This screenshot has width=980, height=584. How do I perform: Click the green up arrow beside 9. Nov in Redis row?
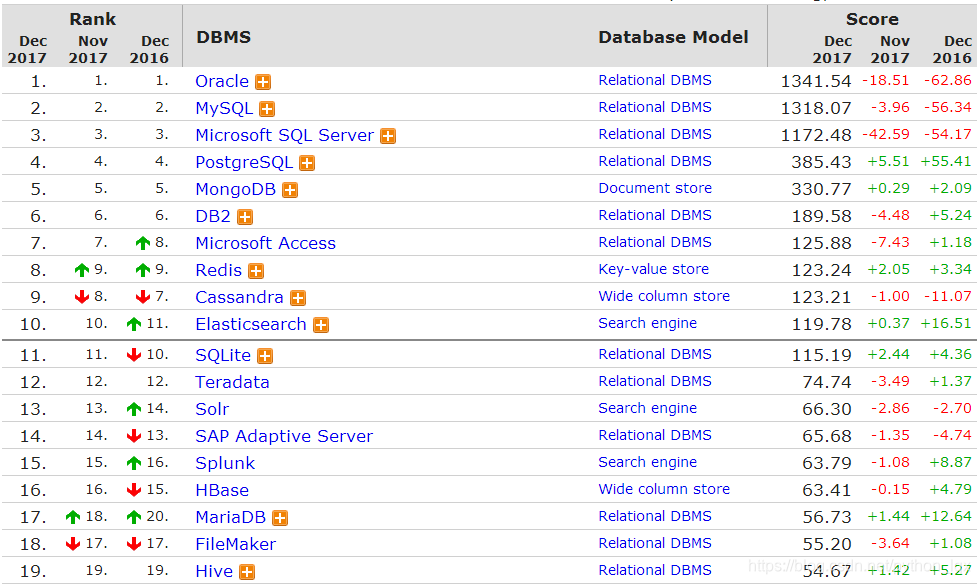tap(82, 269)
